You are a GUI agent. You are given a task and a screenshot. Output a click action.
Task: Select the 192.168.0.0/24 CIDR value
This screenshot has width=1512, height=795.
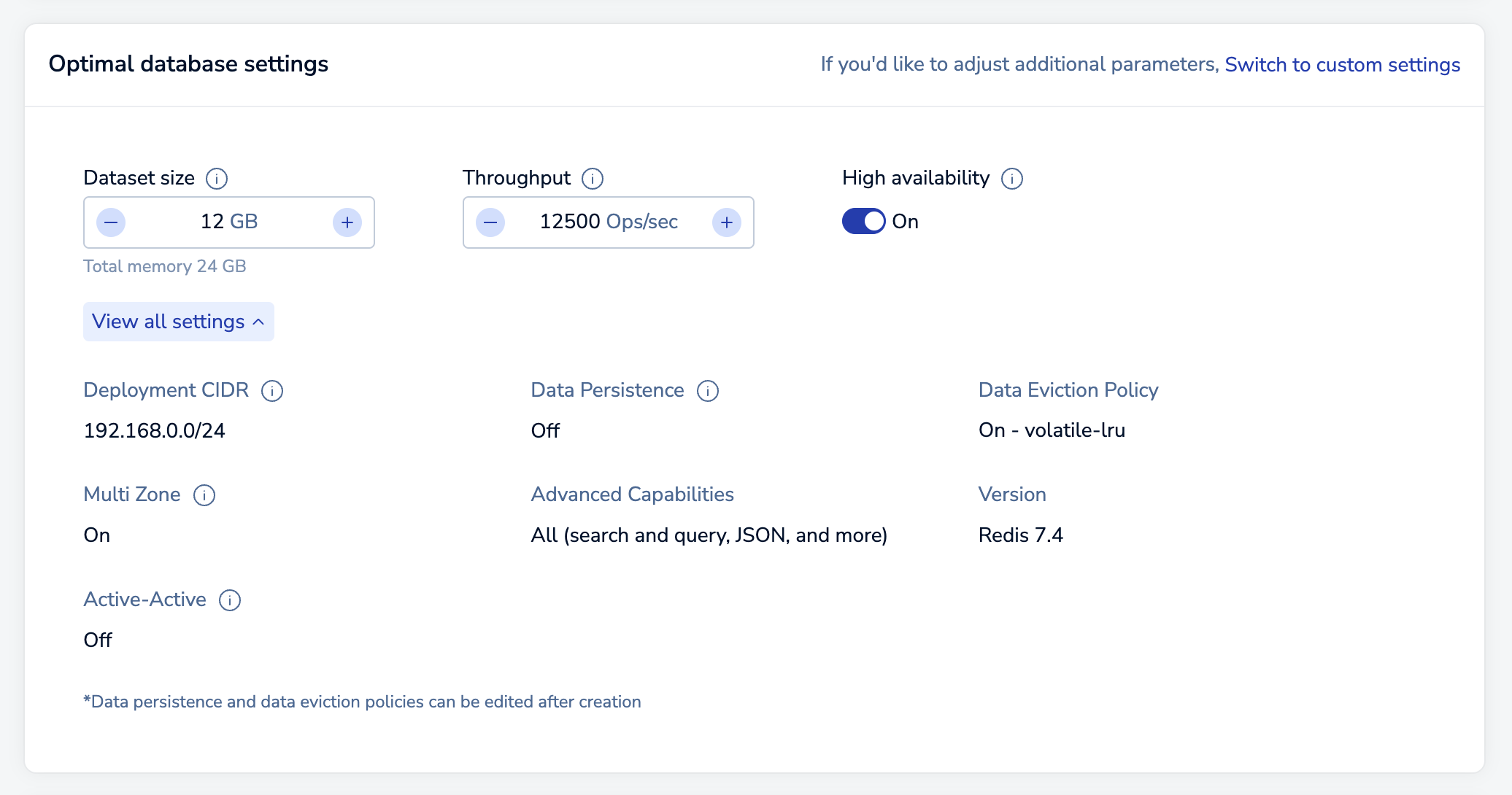[155, 430]
